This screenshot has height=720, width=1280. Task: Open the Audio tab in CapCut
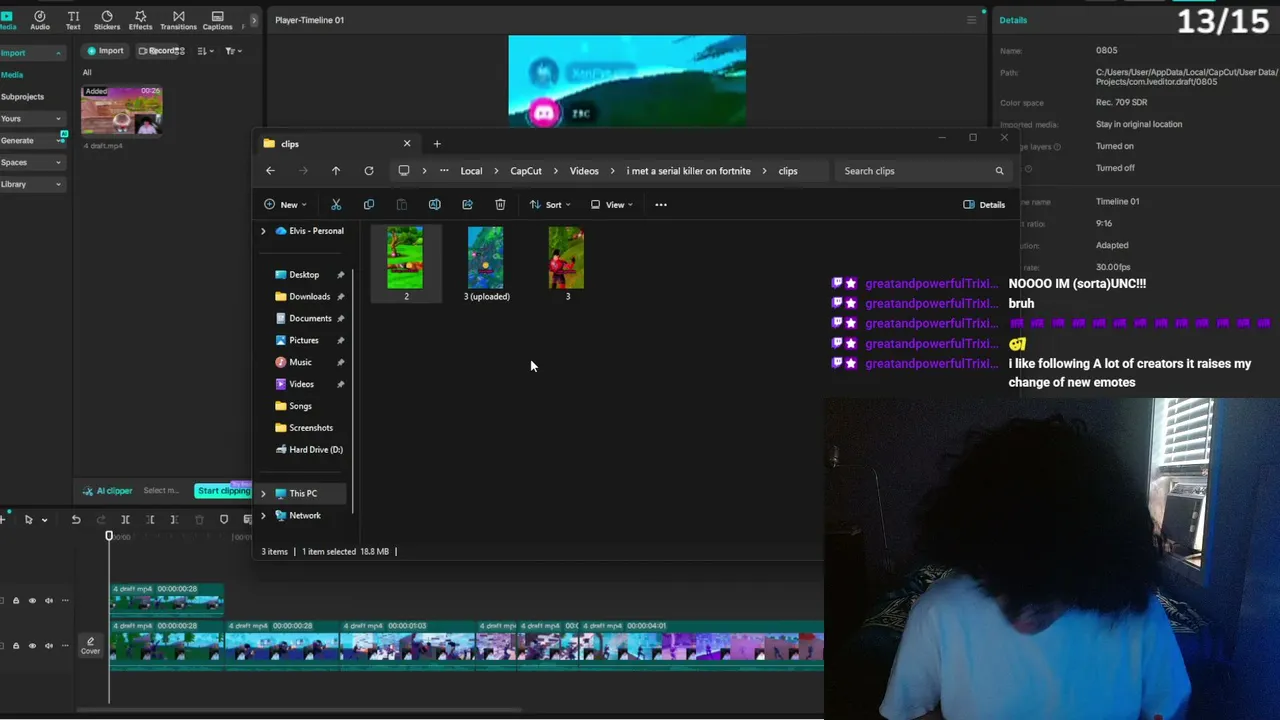(40, 20)
